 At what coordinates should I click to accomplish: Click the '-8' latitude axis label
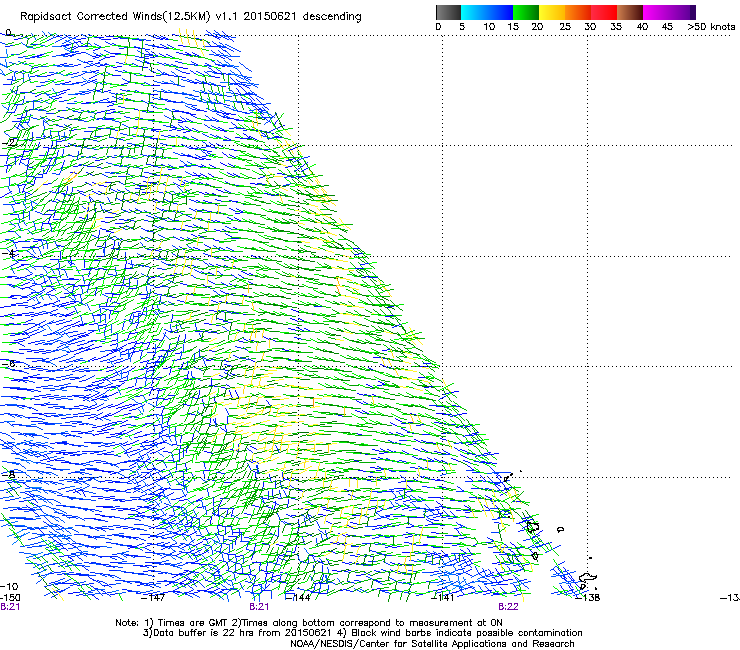(9, 474)
